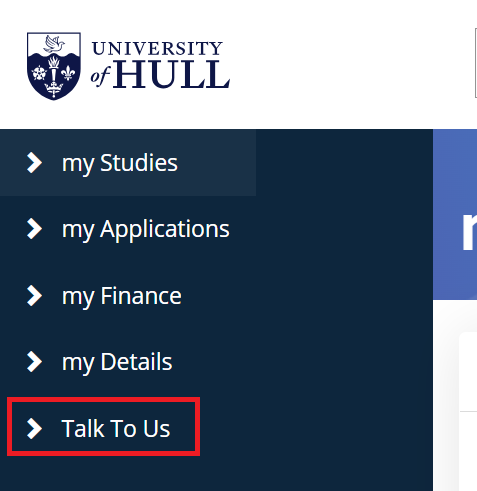Viewport: 477px width, 491px height.
Task: Click the torch symbol inside the crest
Action: [54, 68]
